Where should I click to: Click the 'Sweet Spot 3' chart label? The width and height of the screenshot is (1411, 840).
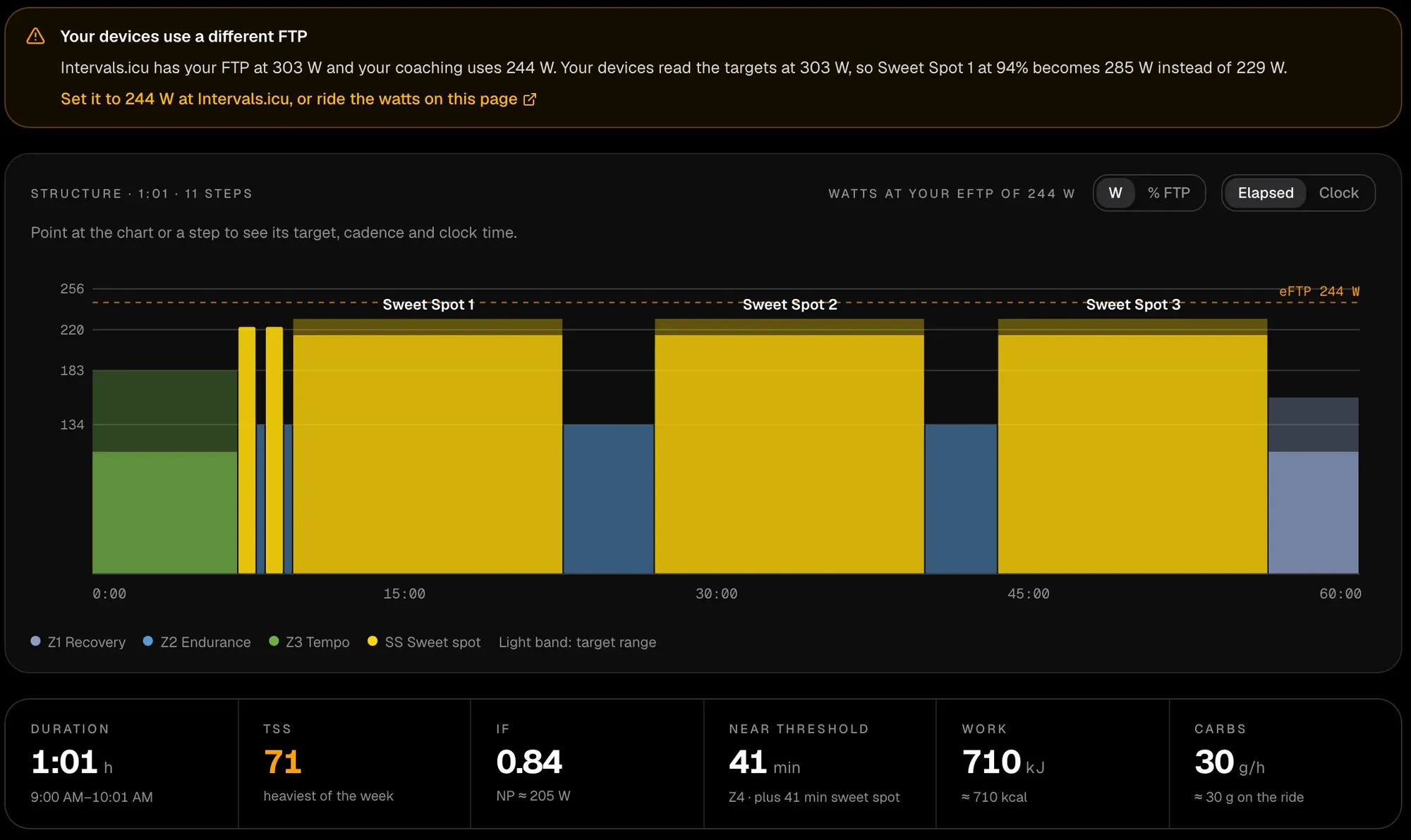1133,305
